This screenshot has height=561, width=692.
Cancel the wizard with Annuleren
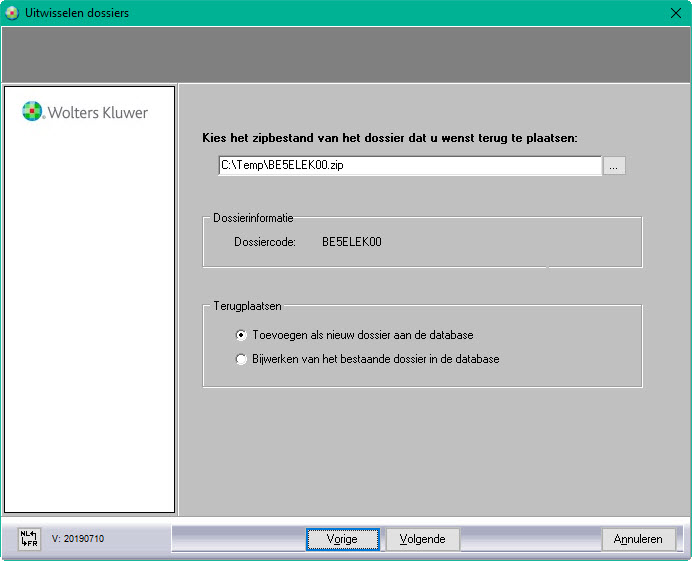point(638,539)
